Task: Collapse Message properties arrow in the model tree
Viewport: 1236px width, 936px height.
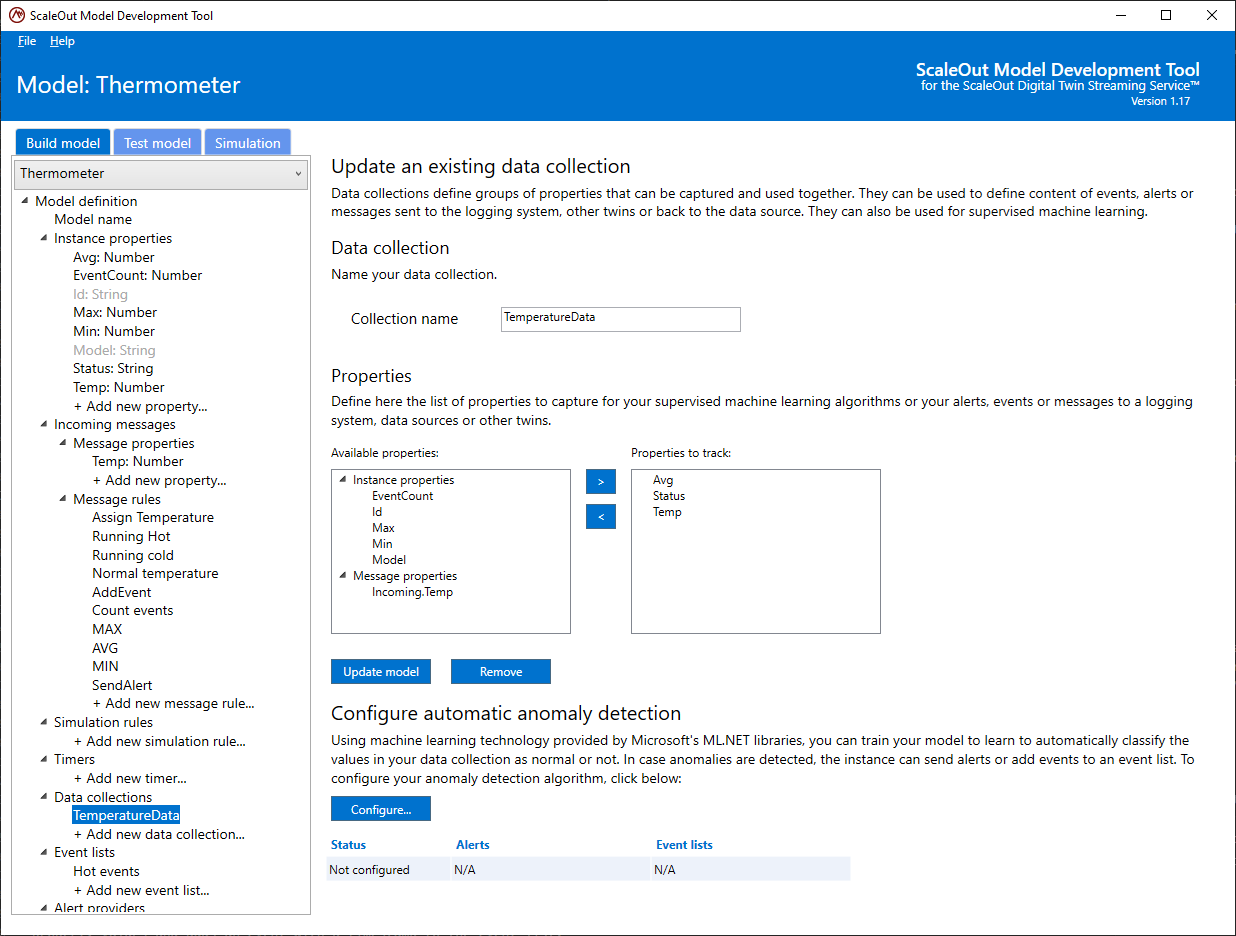Action: pos(62,443)
